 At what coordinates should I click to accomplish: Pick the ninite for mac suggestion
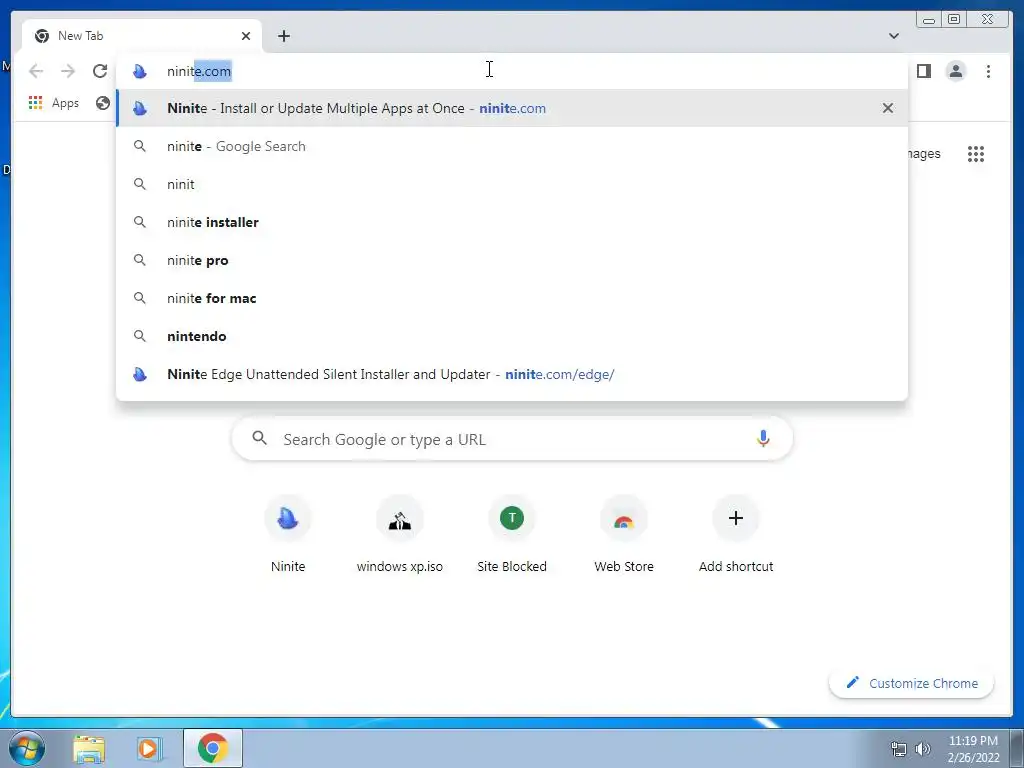[x=512, y=298]
